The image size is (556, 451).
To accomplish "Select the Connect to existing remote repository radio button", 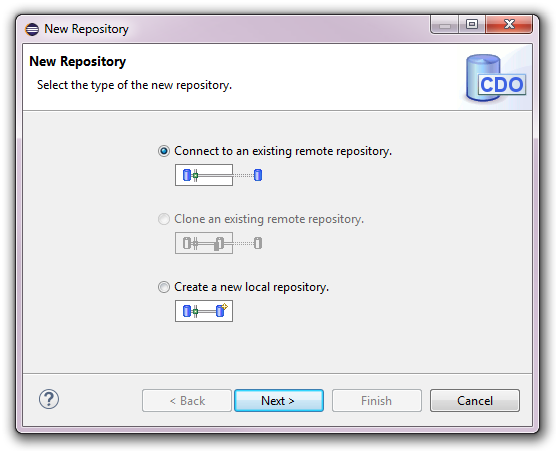I will point(163,151).
